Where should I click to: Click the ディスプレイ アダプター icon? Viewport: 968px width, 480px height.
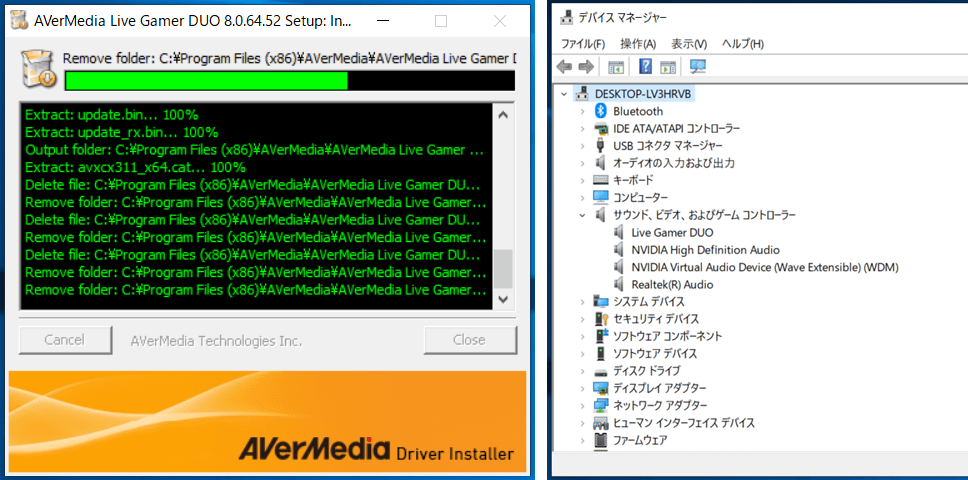[x=601, y=388]
